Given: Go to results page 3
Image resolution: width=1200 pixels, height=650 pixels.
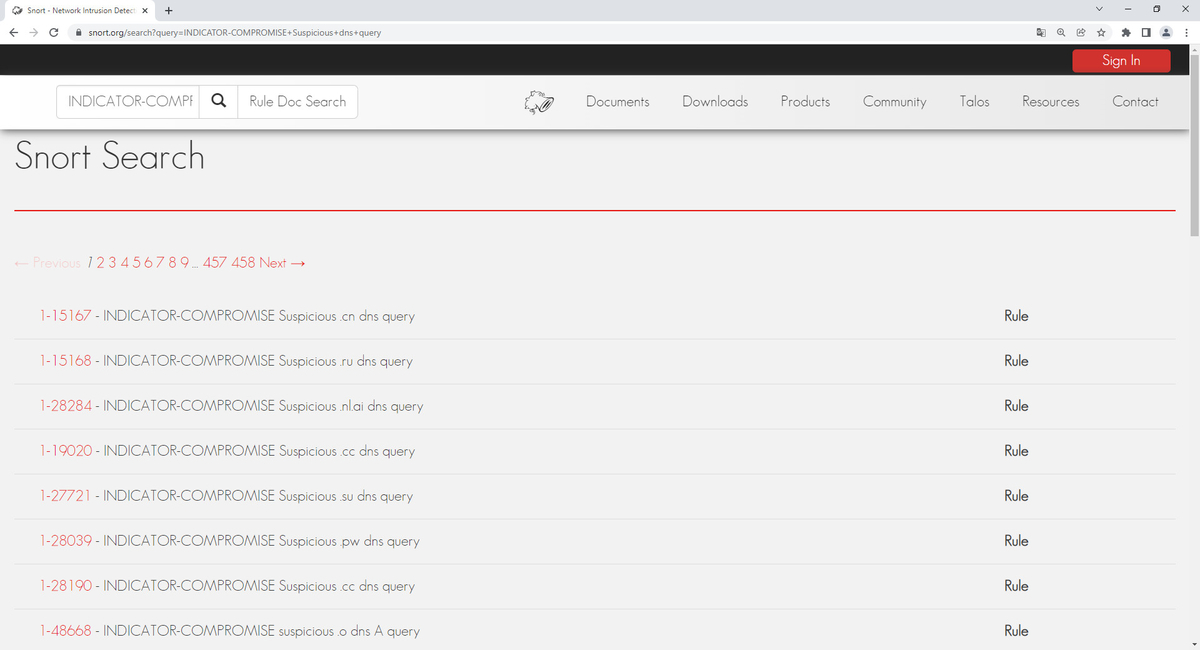Looking at the screenshot, I should [x=112, y=263].
